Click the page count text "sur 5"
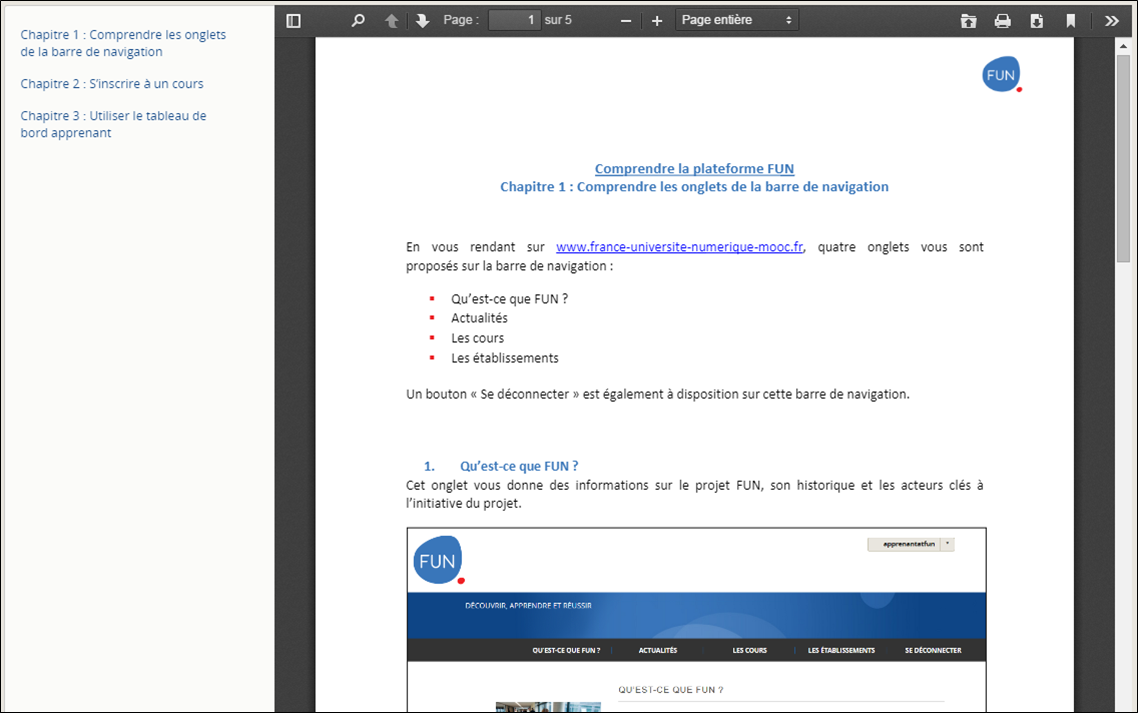The height and width of the screenshot is (713, 1138). (558, 20)
